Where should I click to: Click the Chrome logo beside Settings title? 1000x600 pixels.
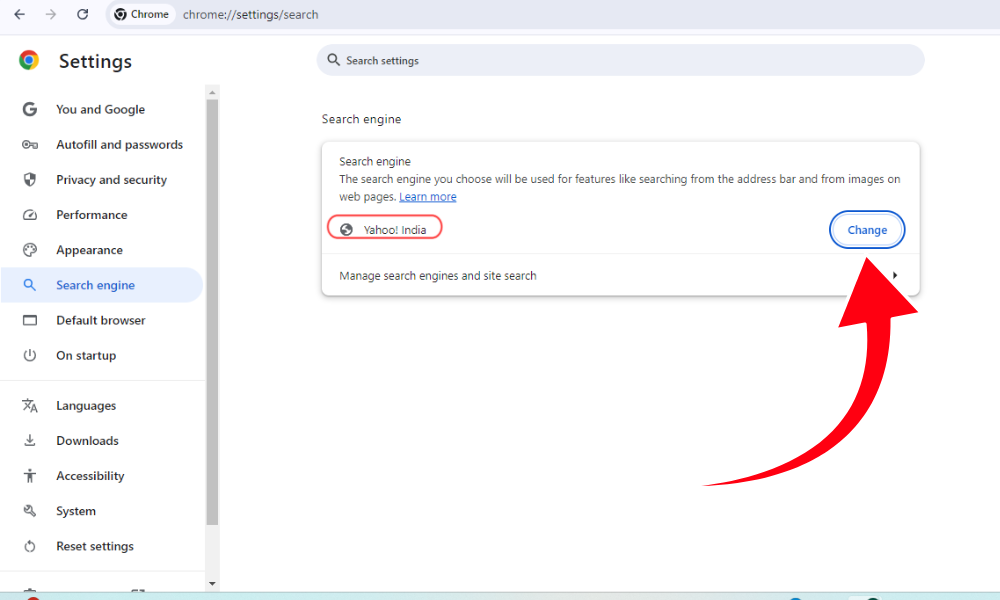coord(29,60)
